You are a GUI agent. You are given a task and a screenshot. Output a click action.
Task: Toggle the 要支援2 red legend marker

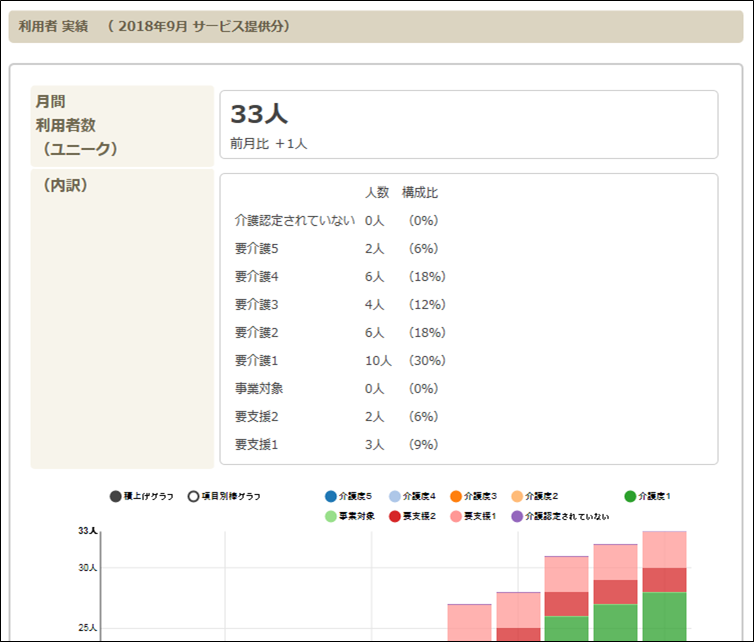click(395, 516)
